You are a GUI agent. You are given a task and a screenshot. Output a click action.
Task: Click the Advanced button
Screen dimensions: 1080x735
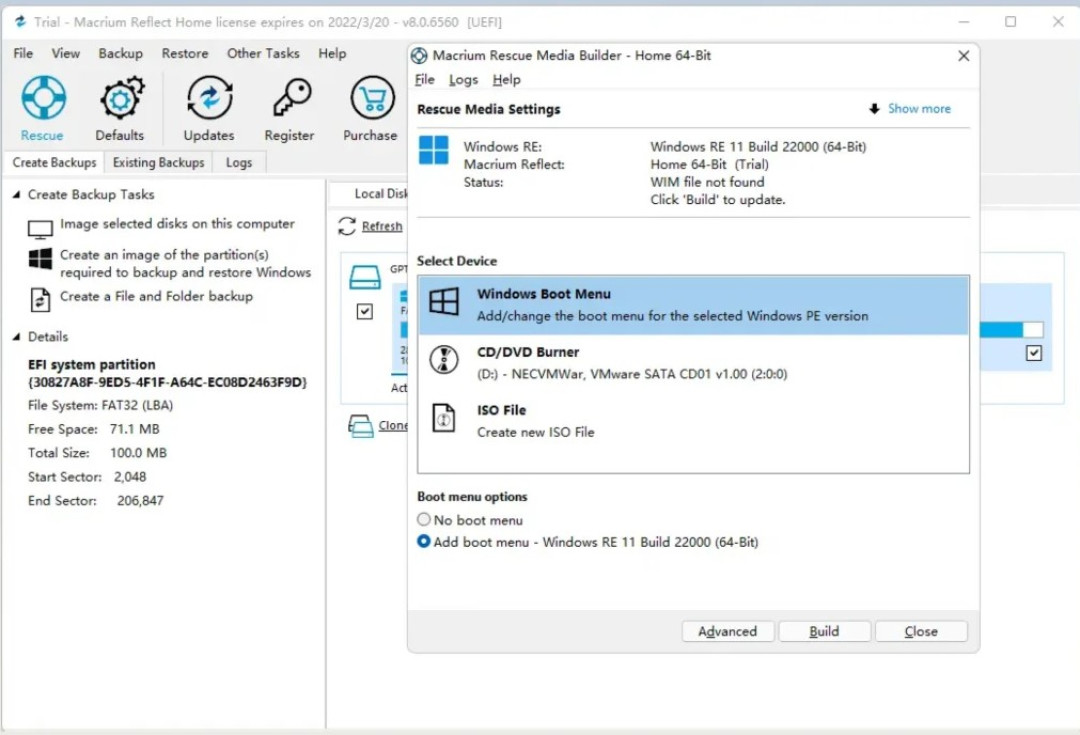(727, 631)
